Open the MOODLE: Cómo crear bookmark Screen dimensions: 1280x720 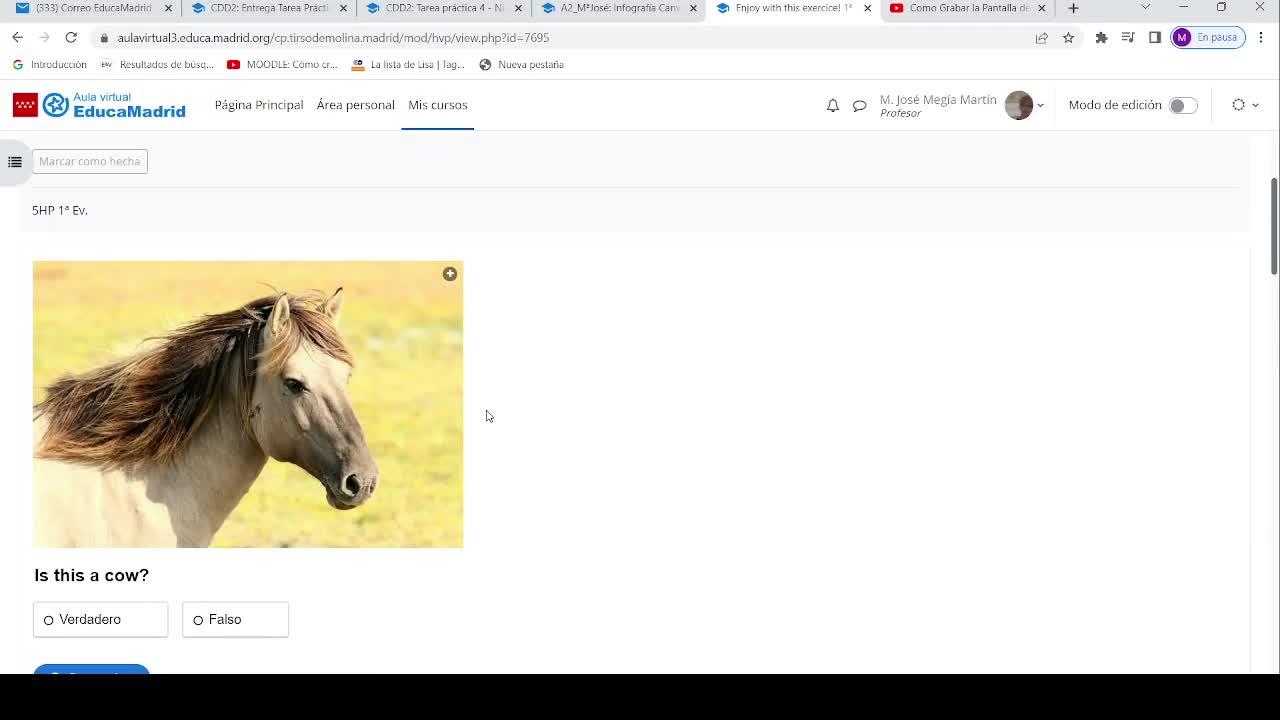[x=283, y=65]
